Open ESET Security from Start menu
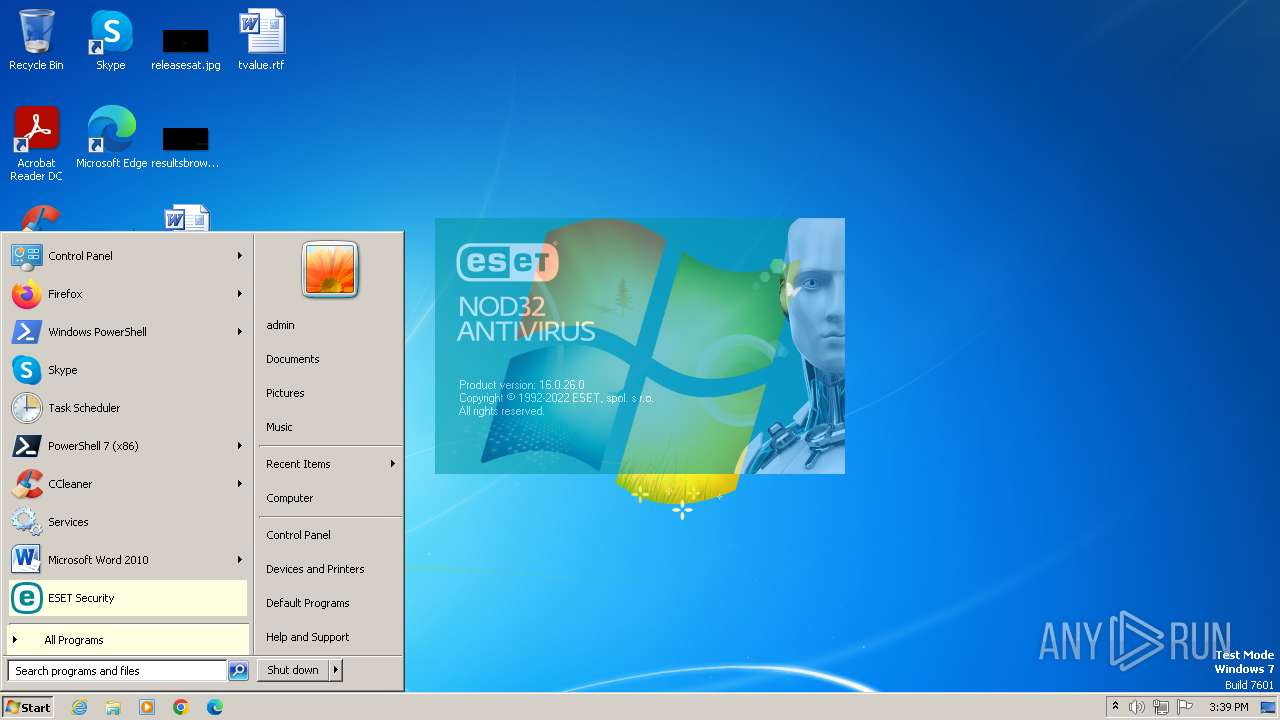The height and width of the screenshot is (720, 1280). [x=127, y=598]
